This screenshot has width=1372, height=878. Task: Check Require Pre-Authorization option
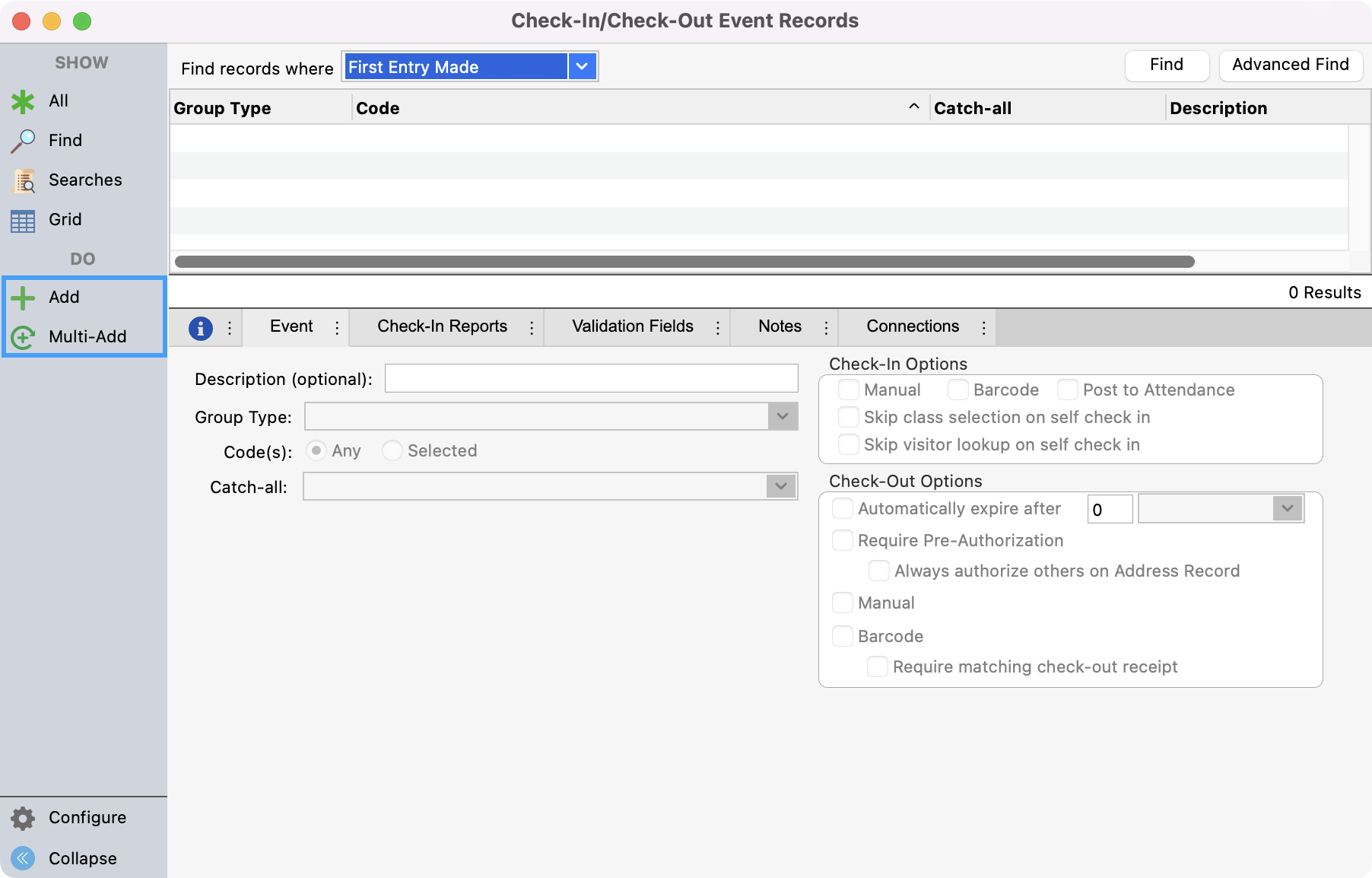(842, 540)
